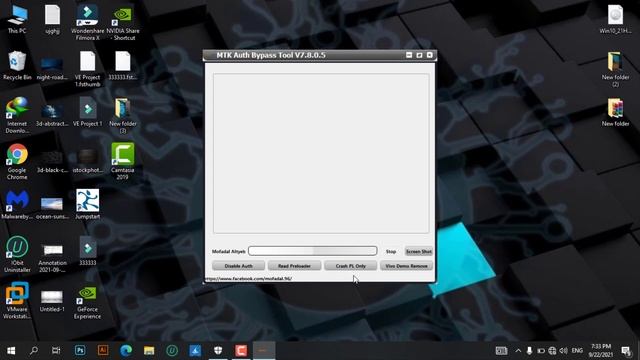The width and height of the screenshot is (640, 360).
Task: Select the VE Project 1.fsthumb file
Action: pyautogui.click(x=87, y=69)
